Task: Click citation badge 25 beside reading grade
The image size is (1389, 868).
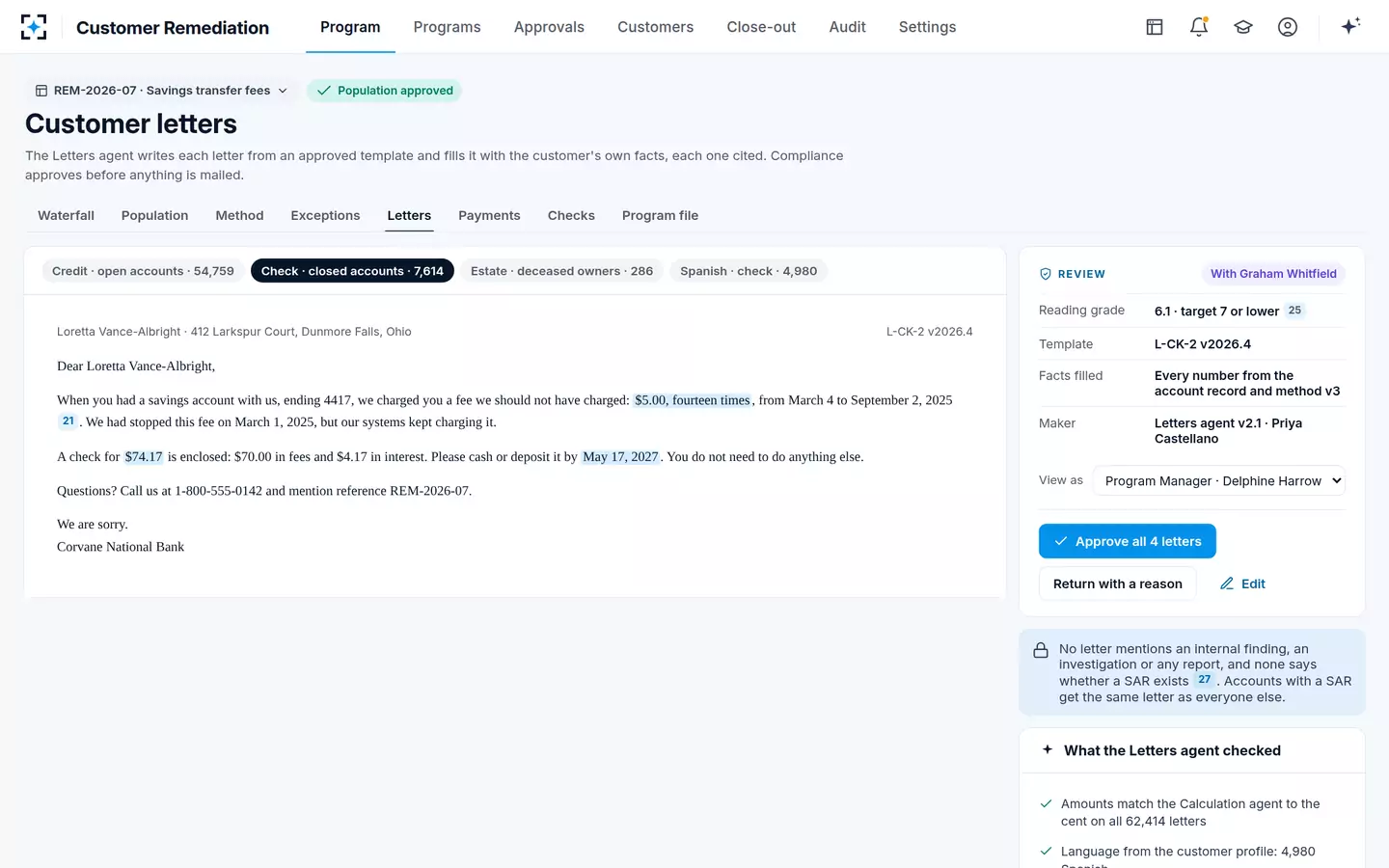Action: tap(1294, 311)
